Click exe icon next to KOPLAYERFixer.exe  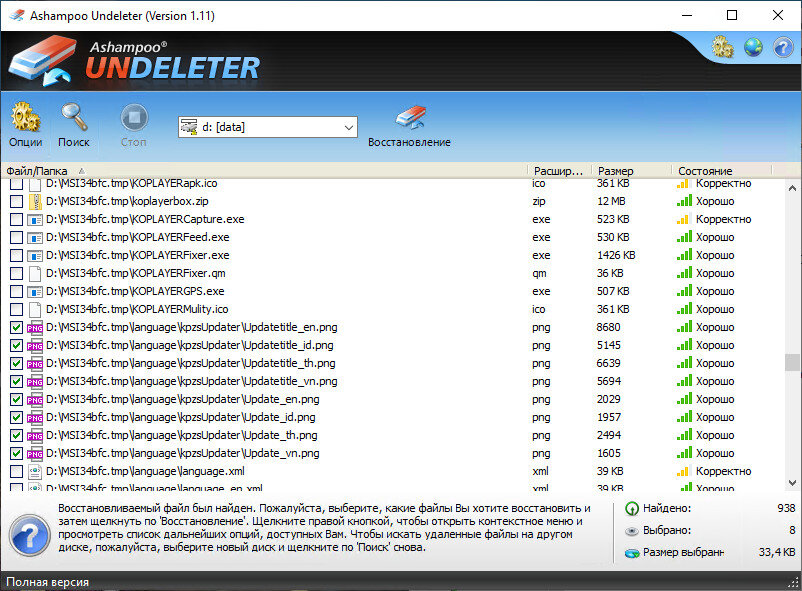35,256
